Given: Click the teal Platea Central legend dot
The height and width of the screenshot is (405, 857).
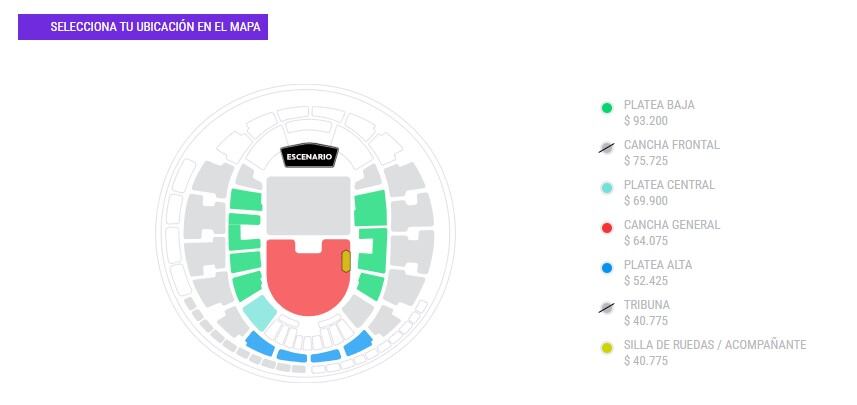Looking at the screenshot, I should click(x=607, y=188).
